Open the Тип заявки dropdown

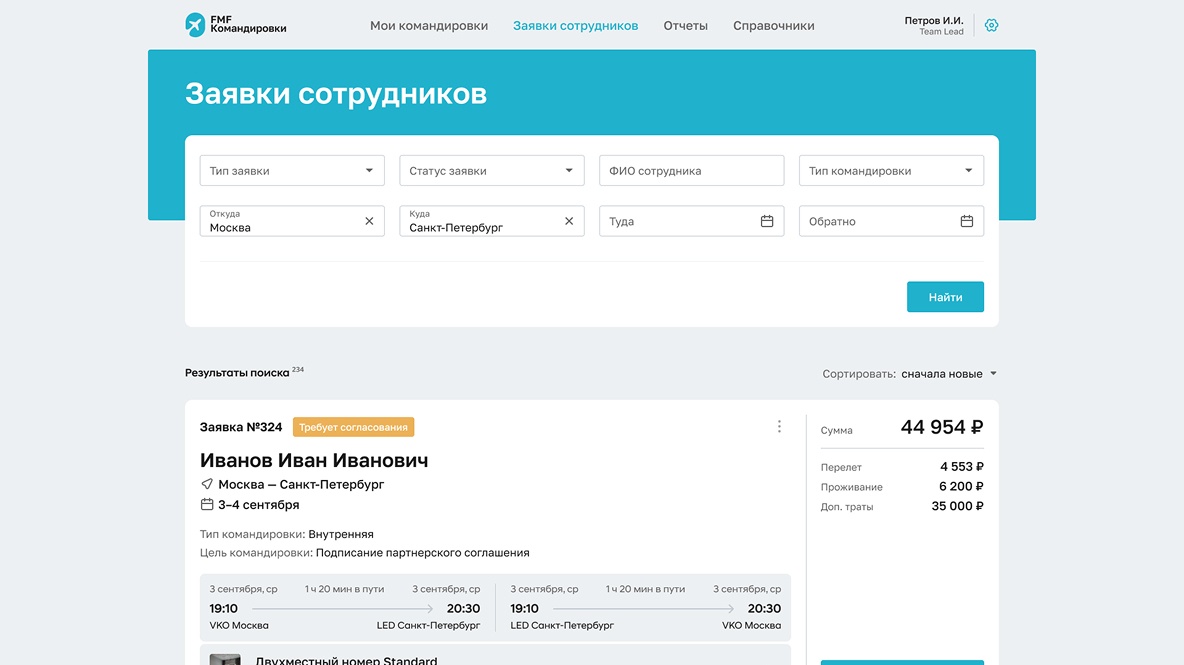click(291, 170)
